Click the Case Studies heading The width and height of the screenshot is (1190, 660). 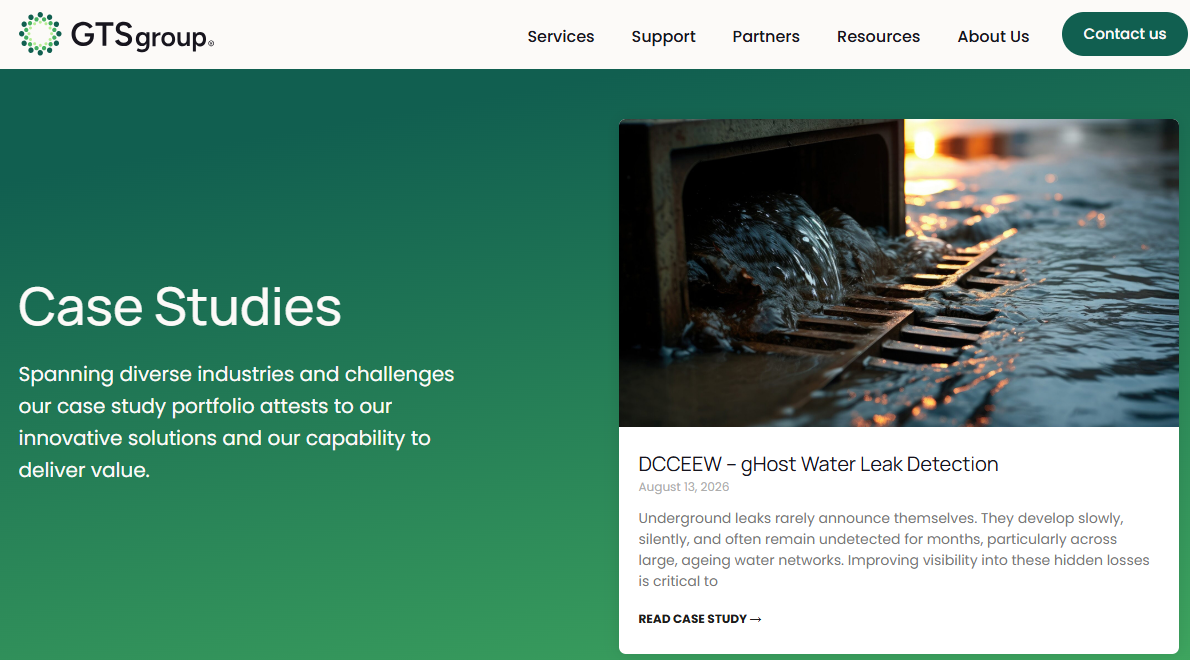pos(180,307)
